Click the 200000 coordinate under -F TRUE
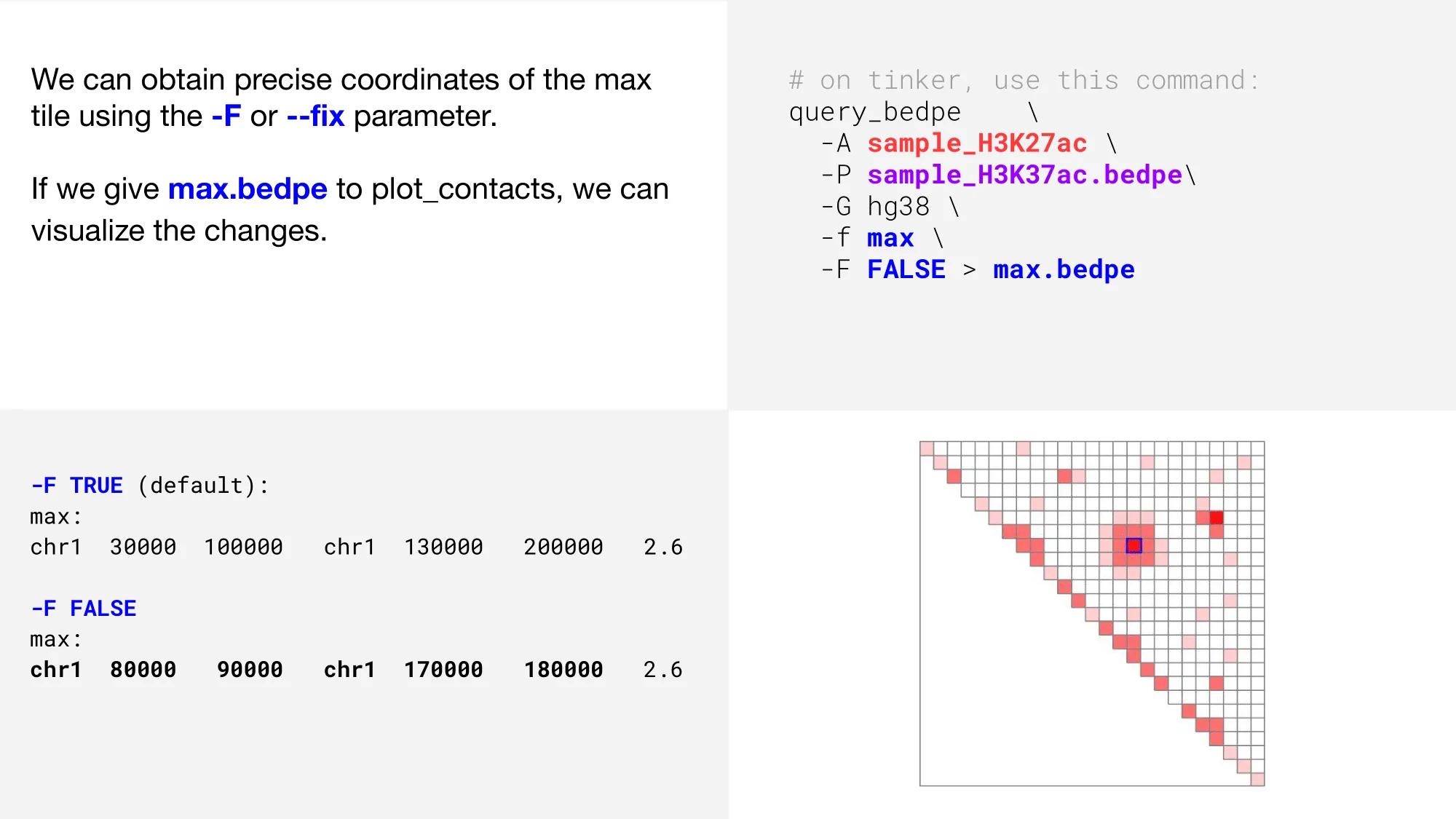1456x819 pixels. (x=563, y=547)
